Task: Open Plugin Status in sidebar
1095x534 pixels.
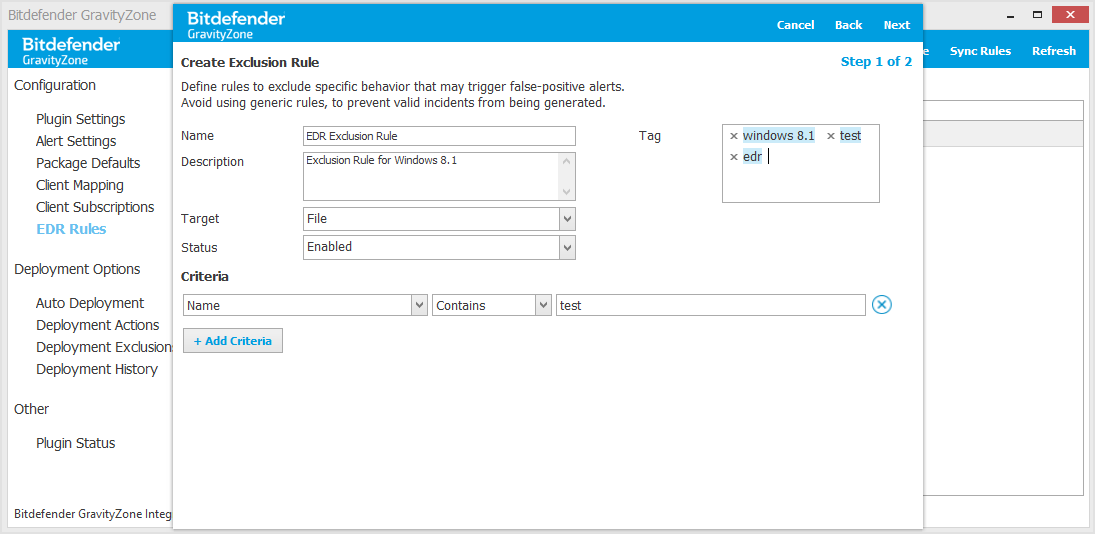Action: 75,443
